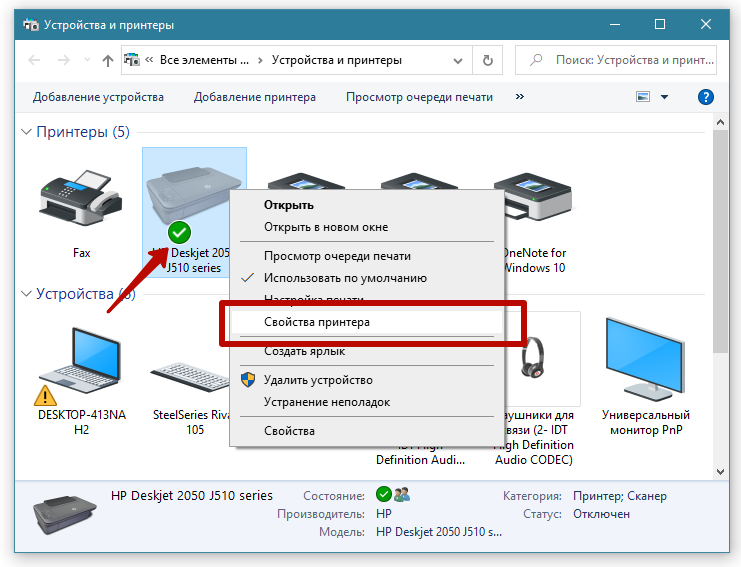Viewport: 741px width, 567px height.
Task: Collapse the Принтеры (5) group
Action: [27, 132]
